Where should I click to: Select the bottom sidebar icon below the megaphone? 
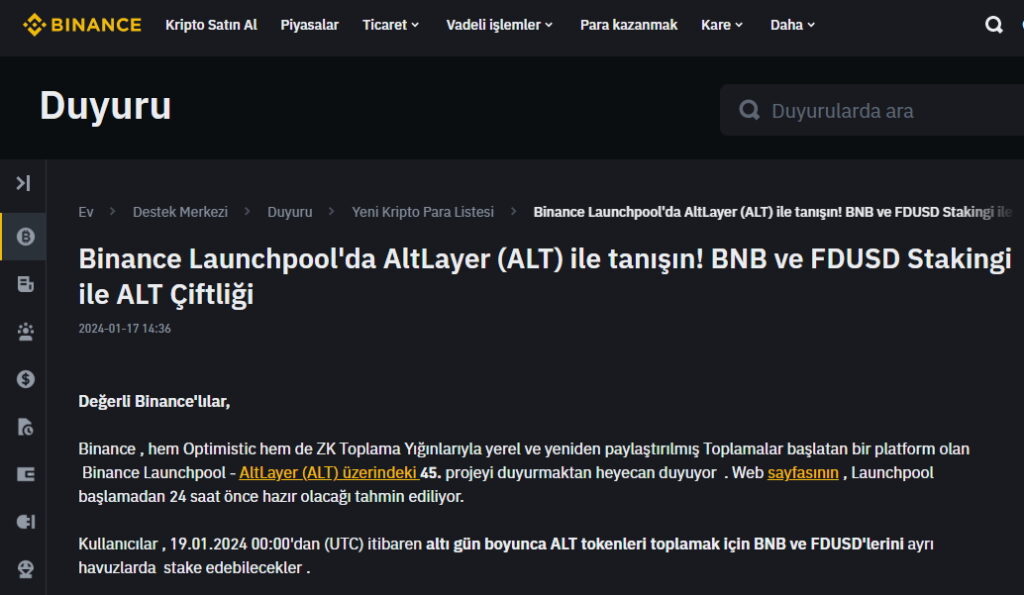coord(25,569)
